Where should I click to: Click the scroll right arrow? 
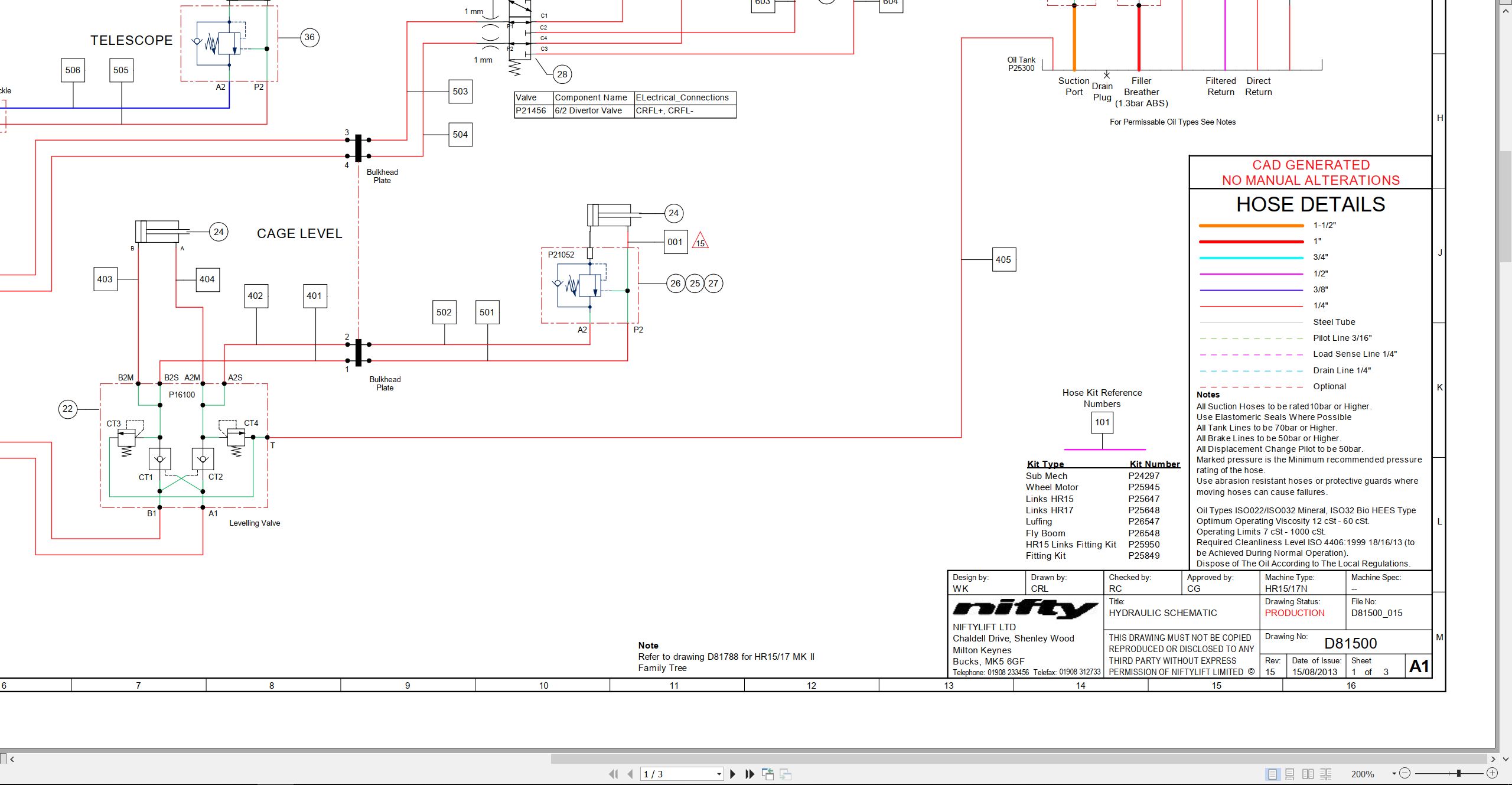tap(1493, 759)
